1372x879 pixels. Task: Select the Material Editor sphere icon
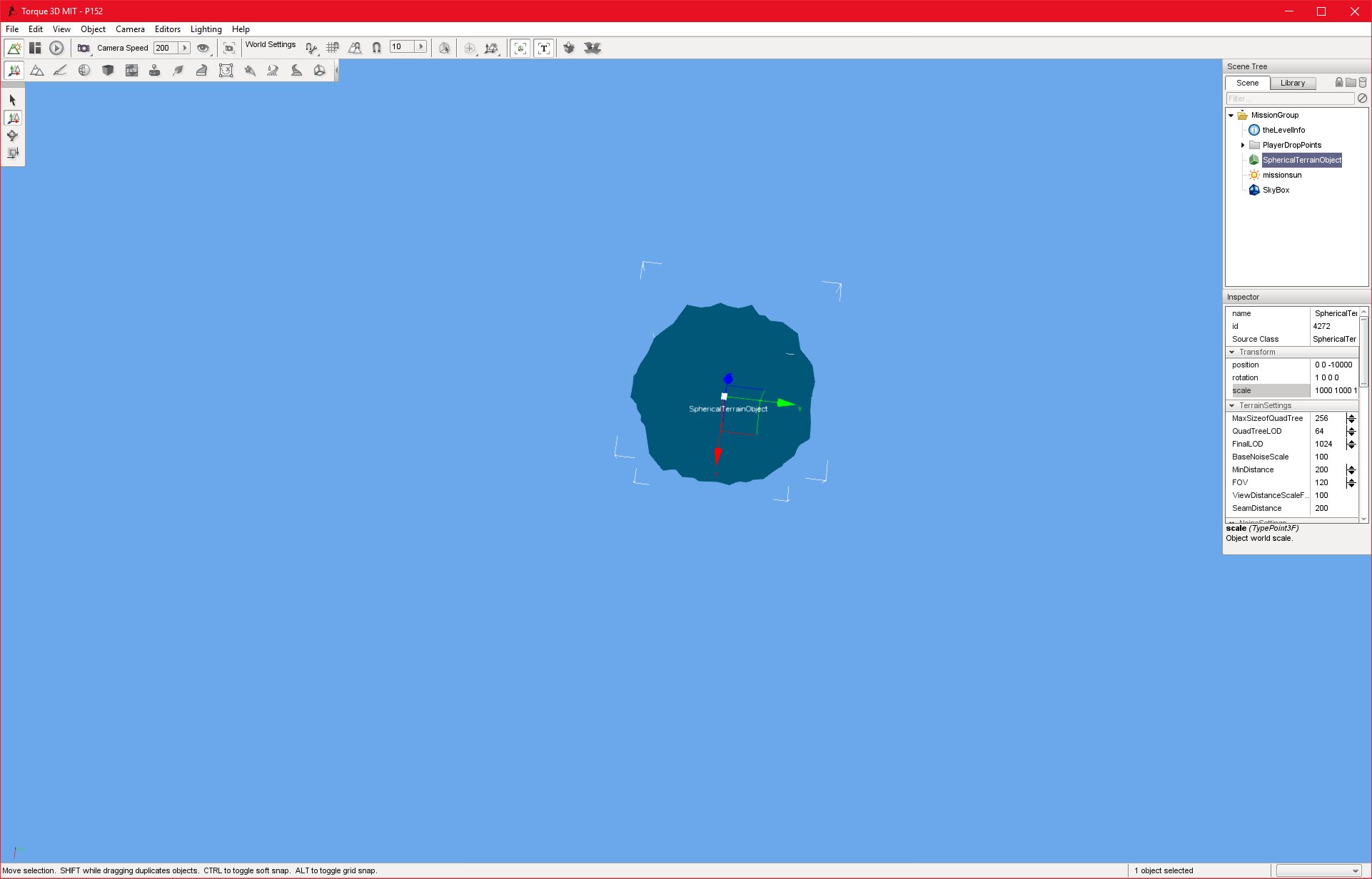tap(84, 70)
